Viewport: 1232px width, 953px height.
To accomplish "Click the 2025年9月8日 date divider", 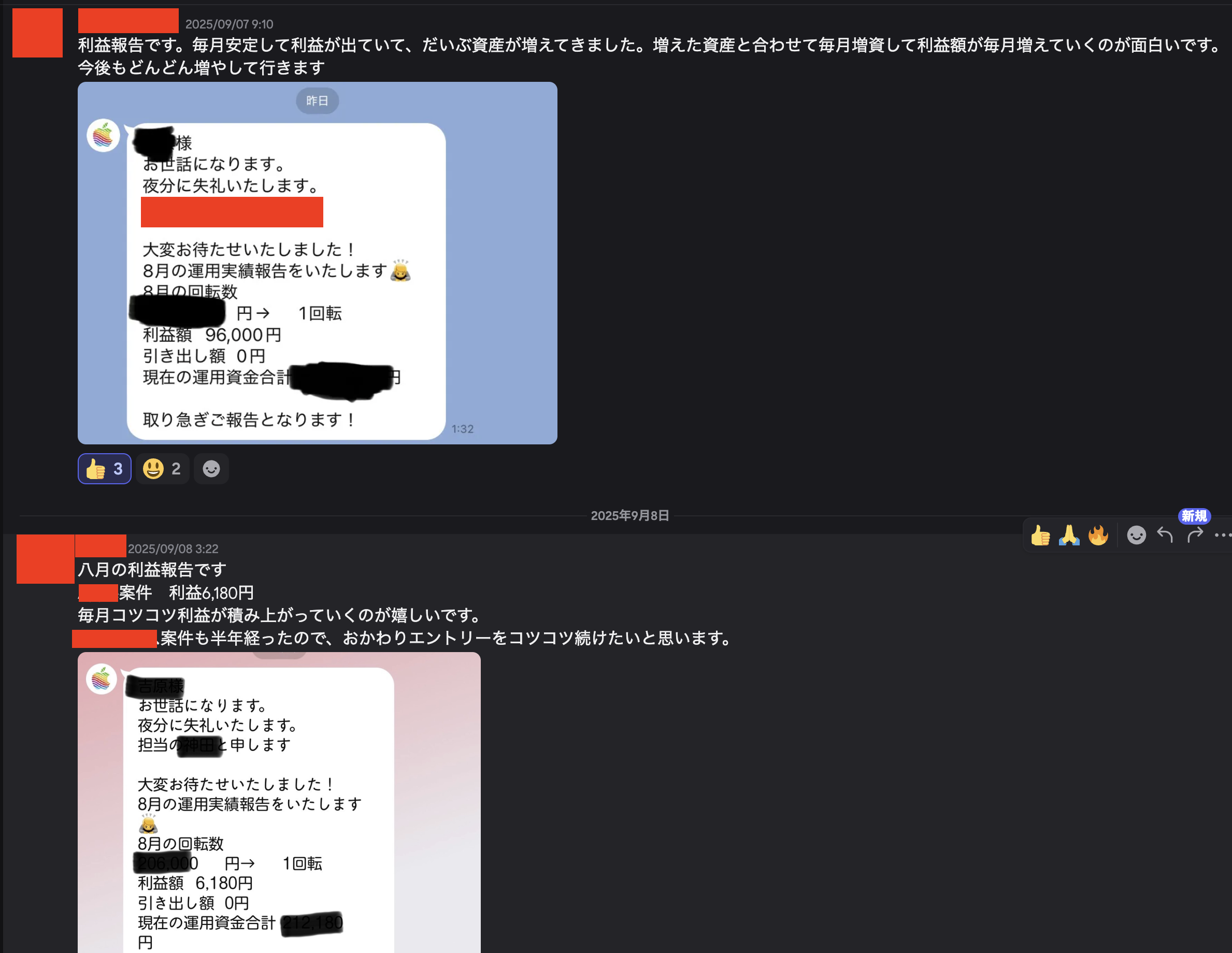I will pyautogui.click(x=629, y=515).
